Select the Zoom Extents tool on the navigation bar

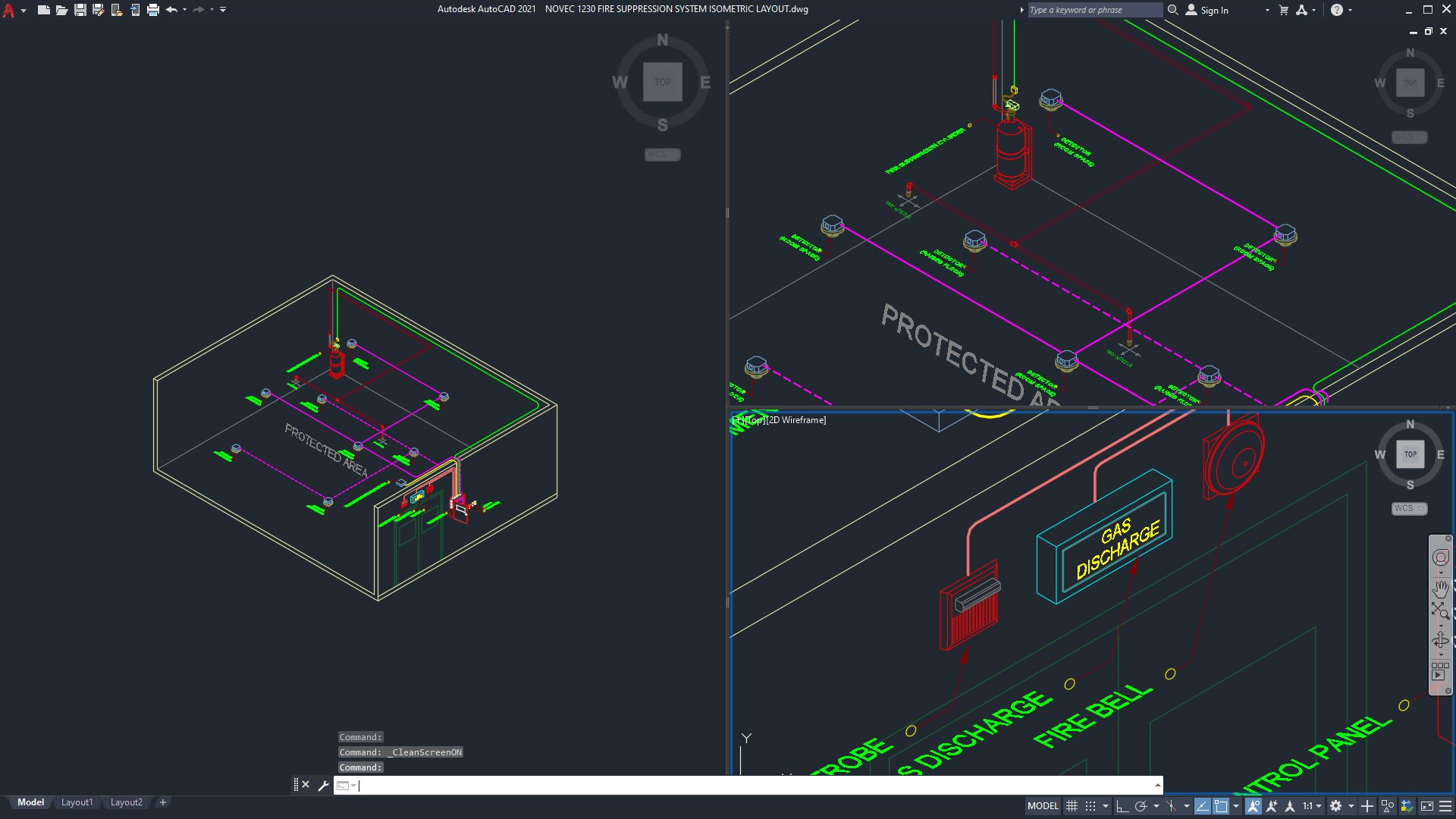(x=1440, y=608)
